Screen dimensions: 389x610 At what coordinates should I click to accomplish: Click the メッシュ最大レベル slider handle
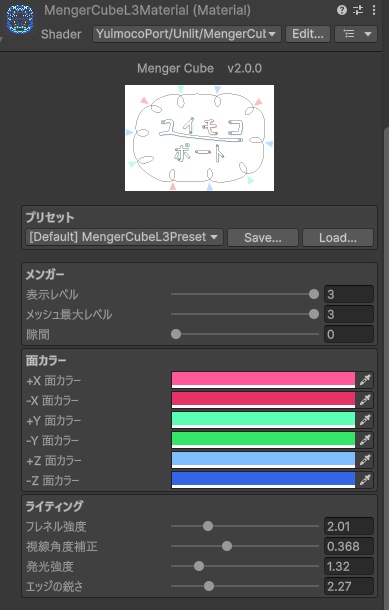point(314,314)
